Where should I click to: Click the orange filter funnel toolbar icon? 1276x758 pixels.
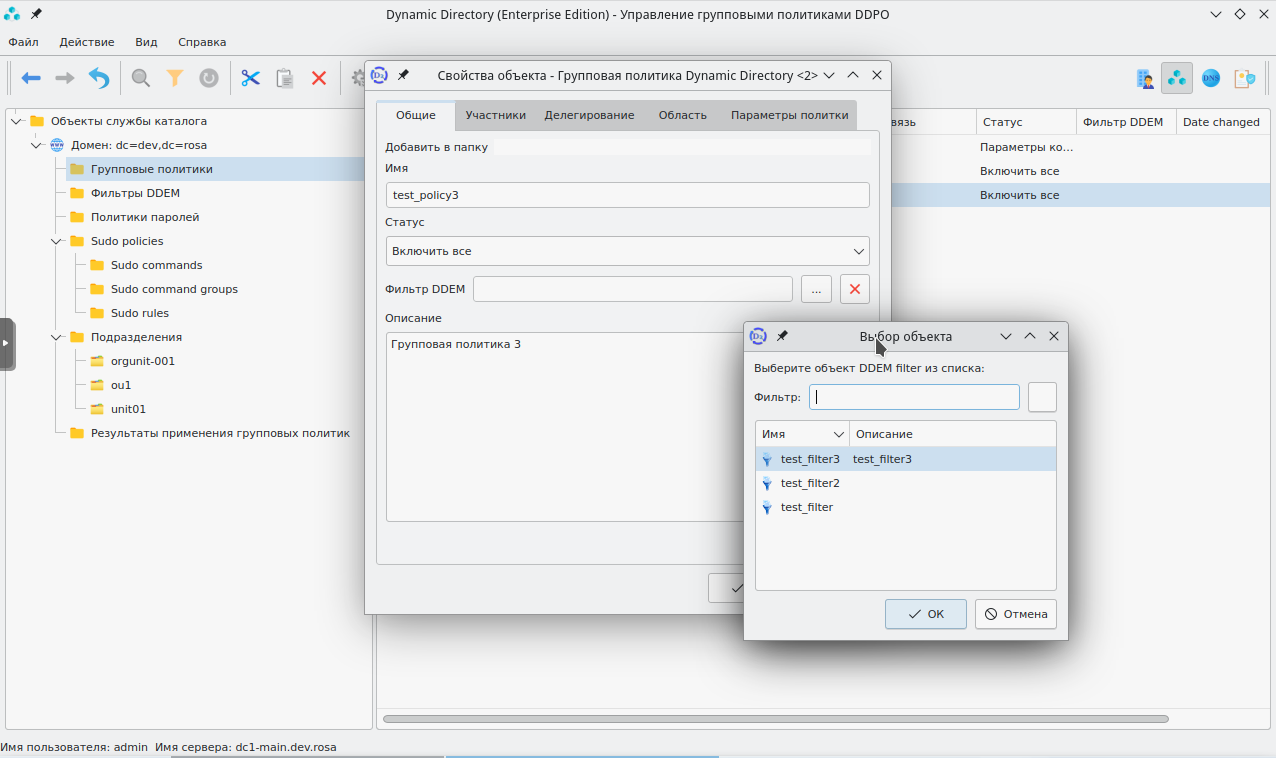pyautogui.click(x=175, y=78)
